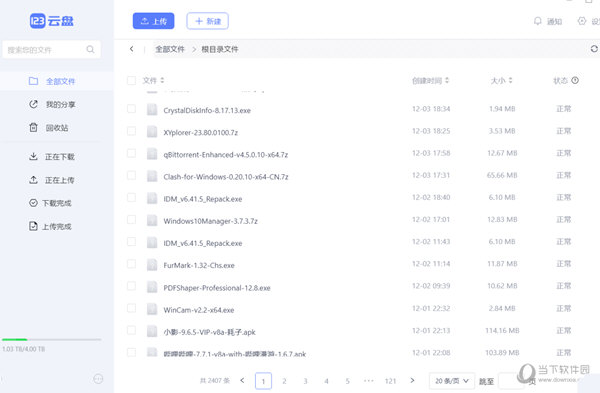
Task: Click the 123云盘 logo
Action: [x=52, y=21]
